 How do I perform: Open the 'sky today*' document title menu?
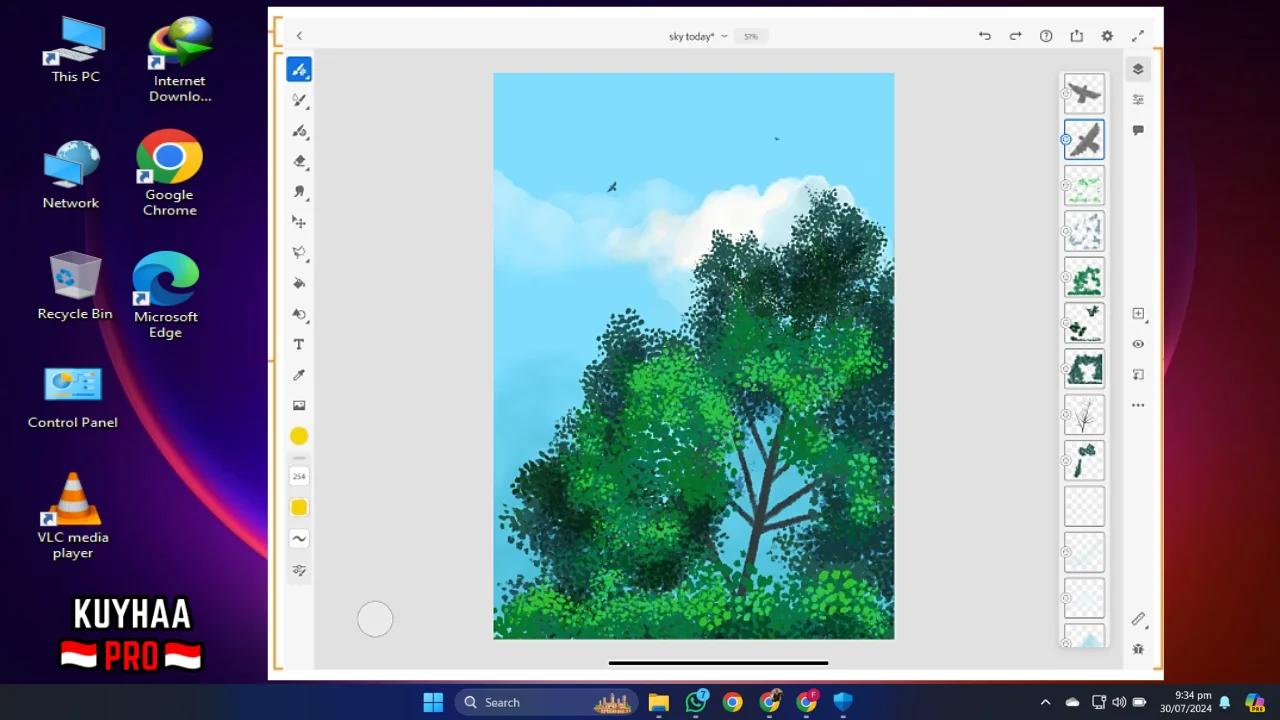[x=697, y=36]
